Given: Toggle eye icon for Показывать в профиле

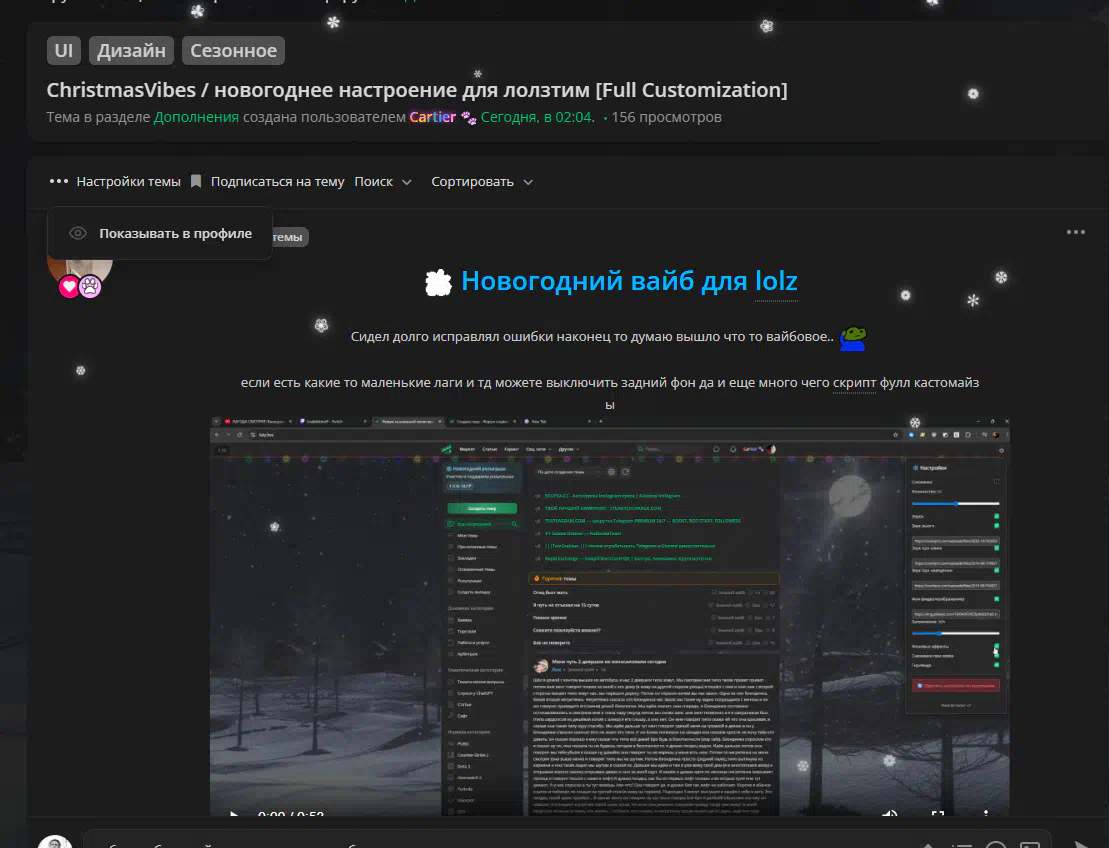Looking at the screenshot, I should [x=78, y=234].
